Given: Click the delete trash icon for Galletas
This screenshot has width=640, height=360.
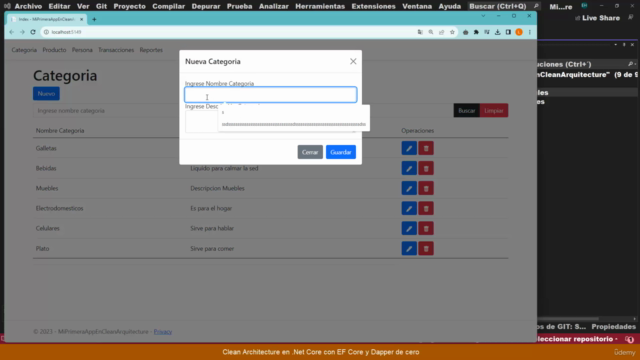Looking at the screenshot, I should [x=426, y=148].
